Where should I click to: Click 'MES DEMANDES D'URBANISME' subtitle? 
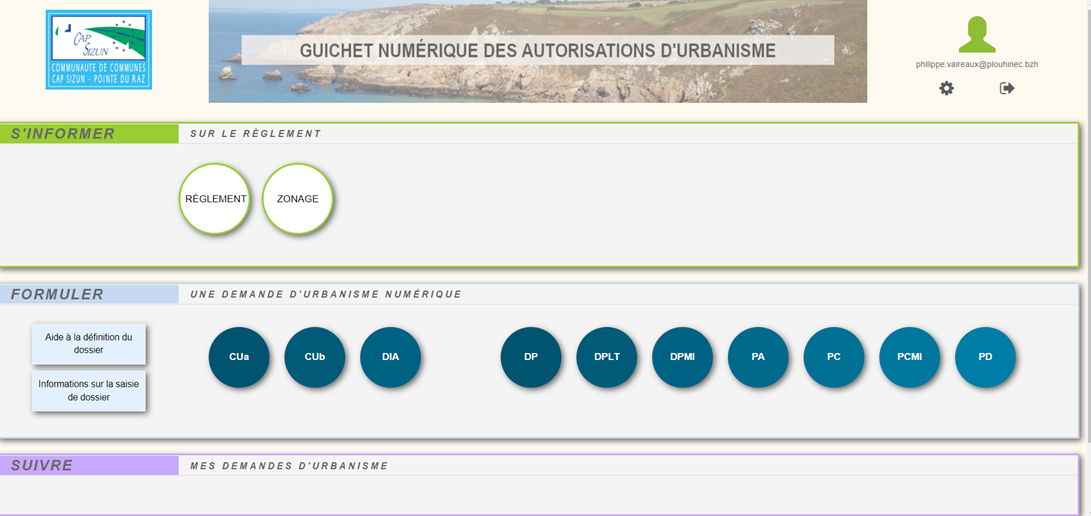[x=289, y=465]
